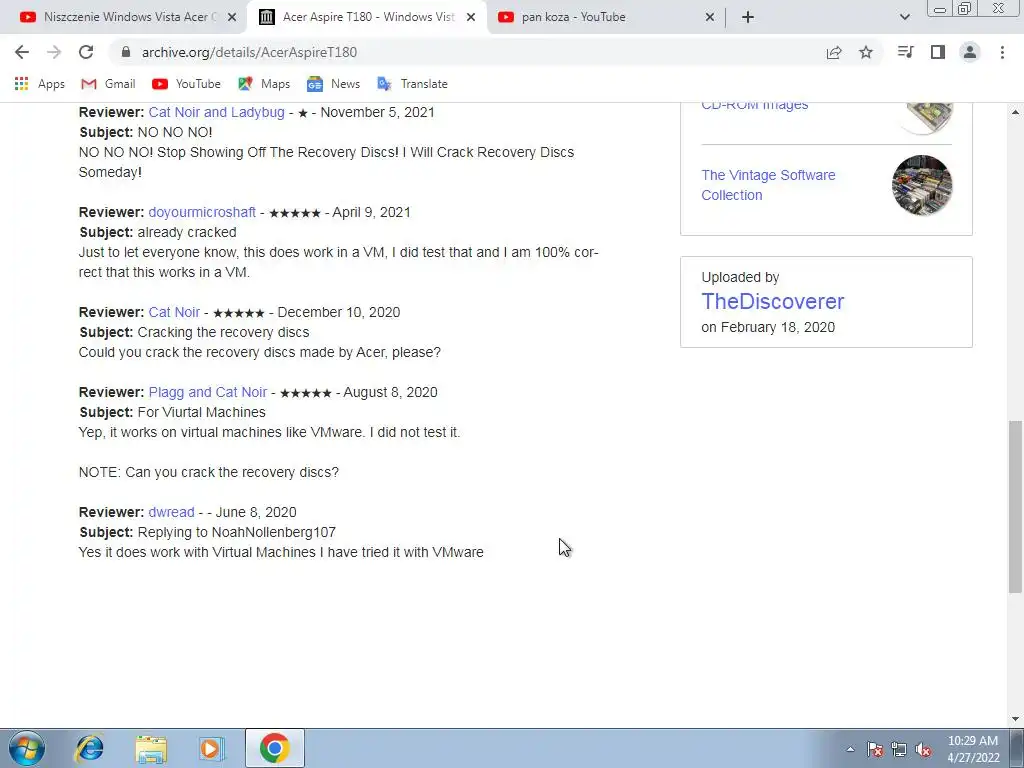Open the Chrome profile avatar
Viewport: 1024px width, 768px height.
(x=970, y=52)
